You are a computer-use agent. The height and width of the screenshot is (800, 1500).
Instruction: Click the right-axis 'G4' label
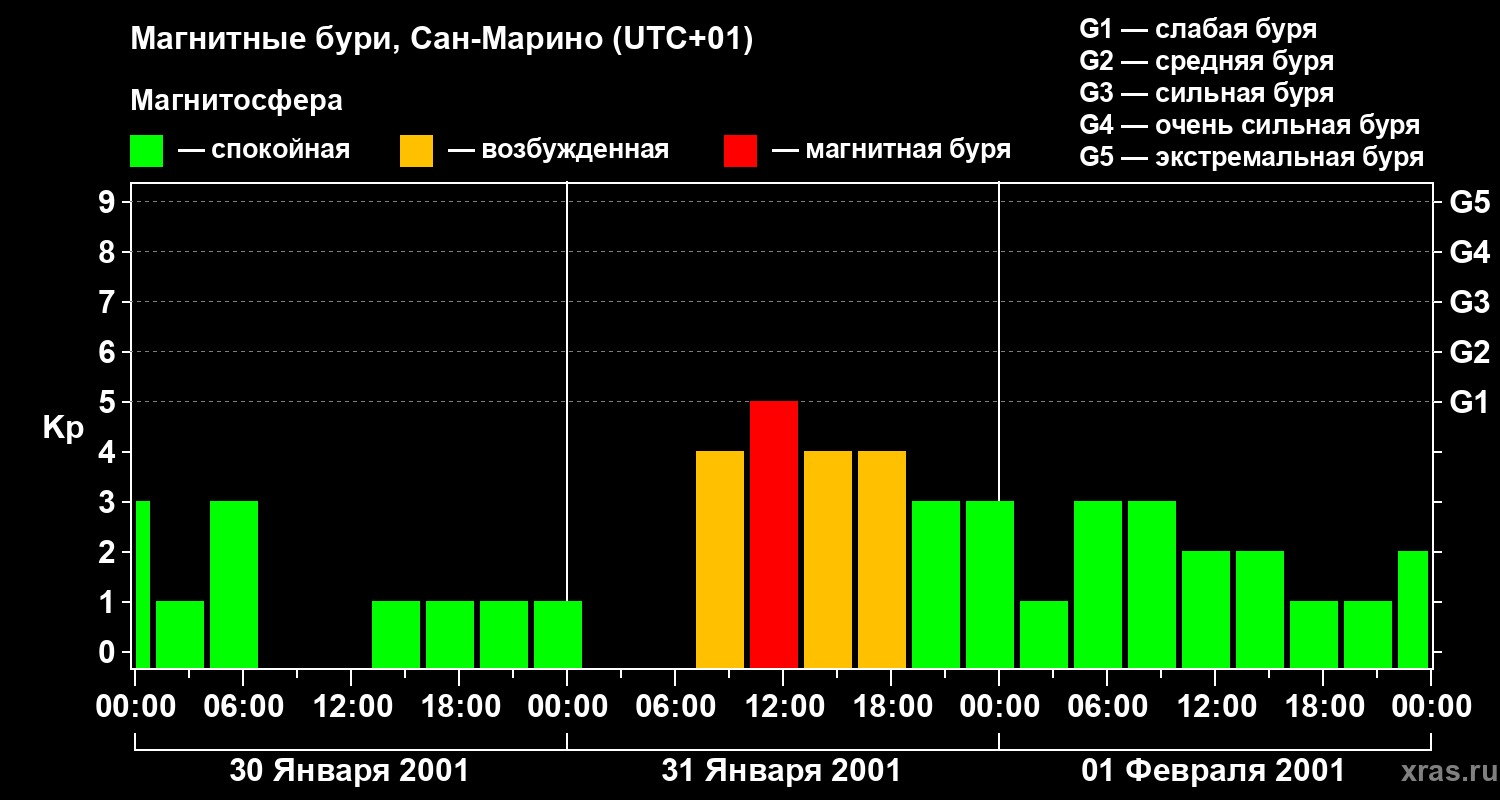(1469, 252)
